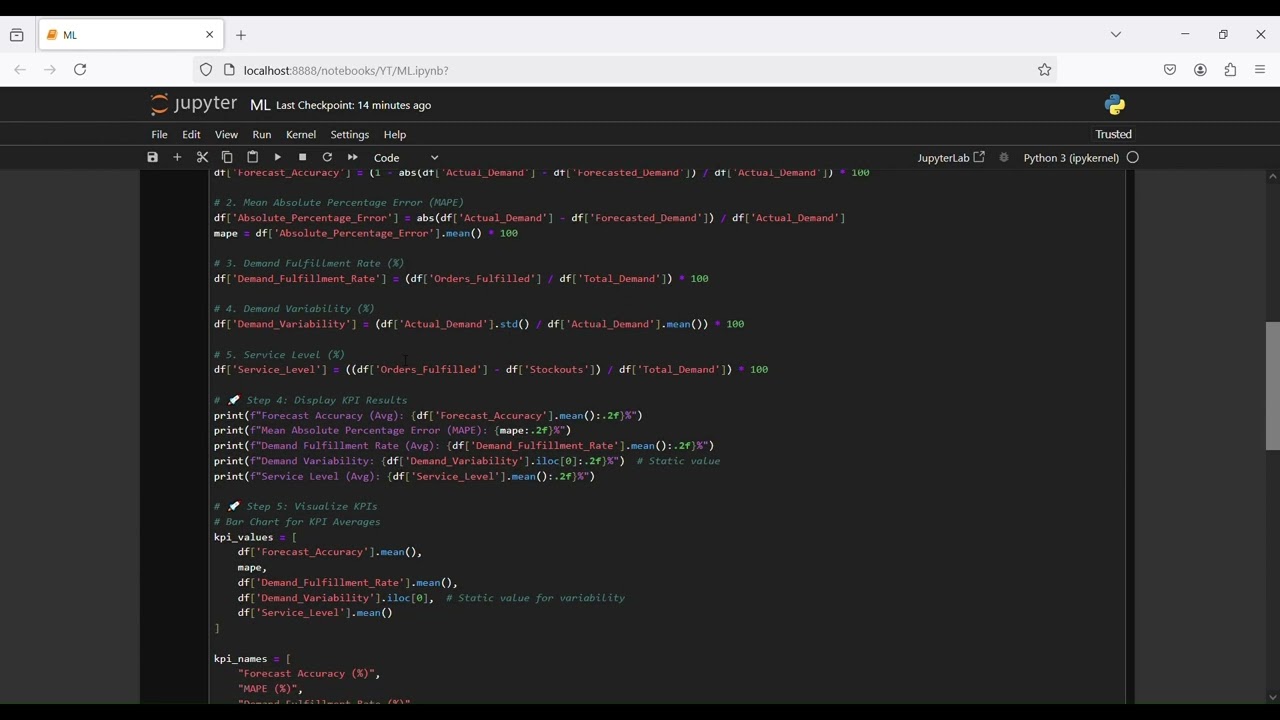Restart kernel and run all cells icon
1280x720 pixels.
point(353,158)
